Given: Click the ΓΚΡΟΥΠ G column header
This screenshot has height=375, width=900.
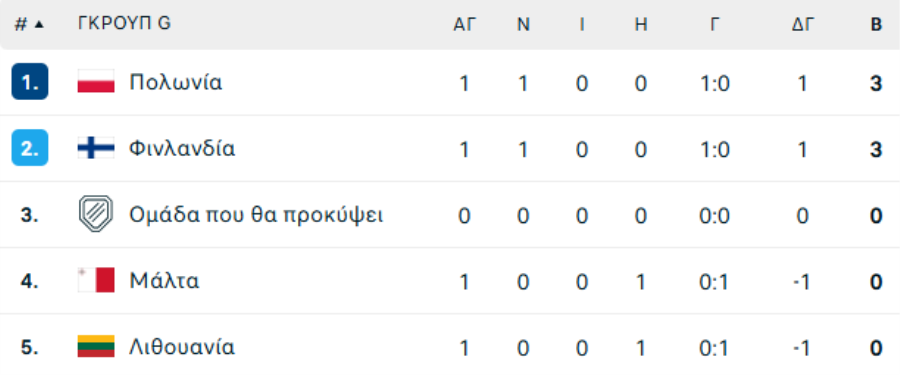Looking at the screenshot, I should (125, 24).
